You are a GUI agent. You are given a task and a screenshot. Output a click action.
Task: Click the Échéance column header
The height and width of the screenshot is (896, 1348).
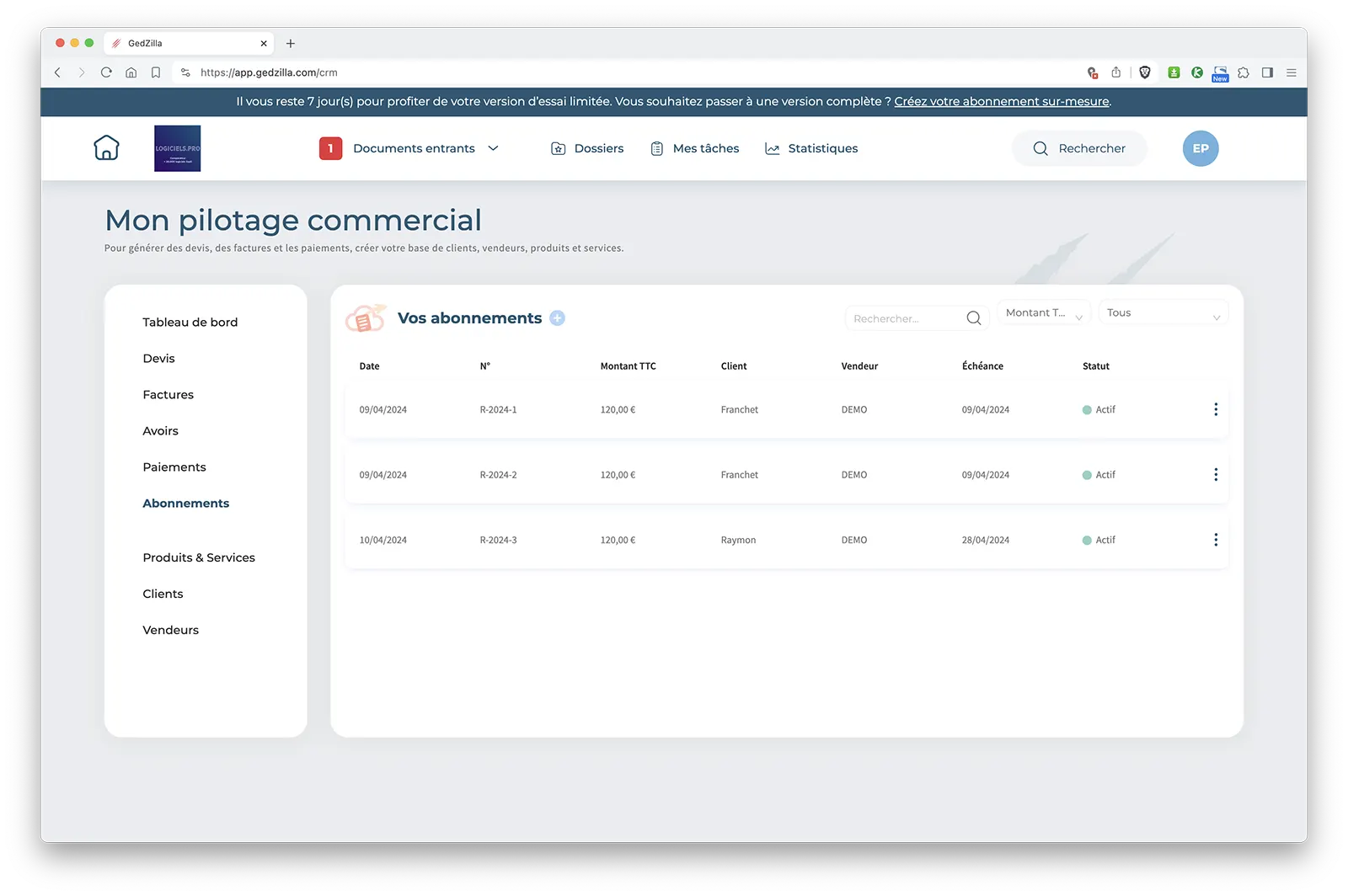click(x=982, y=366)
